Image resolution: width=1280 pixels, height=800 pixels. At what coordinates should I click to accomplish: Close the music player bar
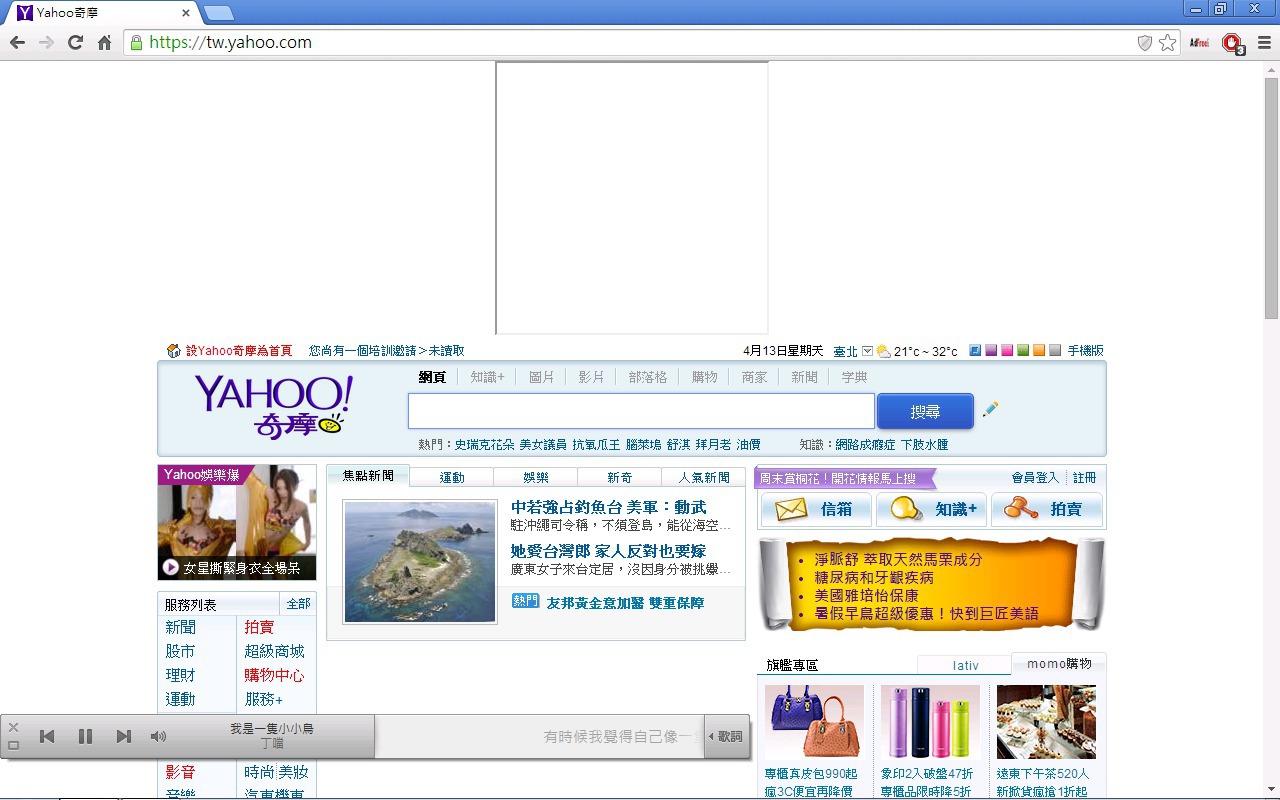coord(13,727)
